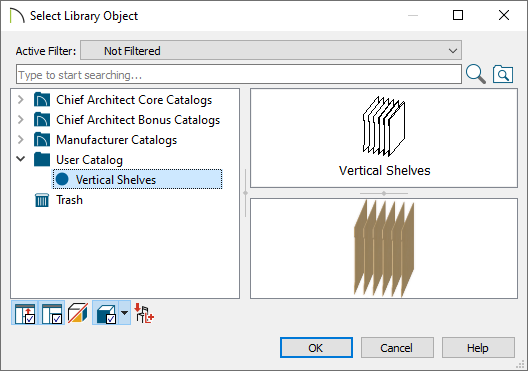Collapse the User Catalog tree node
The image size is (528, 371).
tap(21, 159)
